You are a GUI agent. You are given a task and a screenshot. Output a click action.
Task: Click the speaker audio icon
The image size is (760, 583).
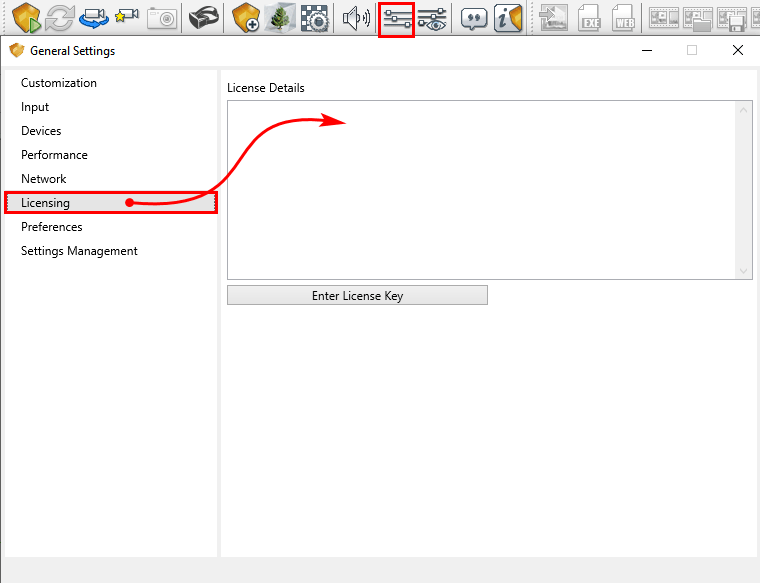pyautogui.click(x=356, y=18)
